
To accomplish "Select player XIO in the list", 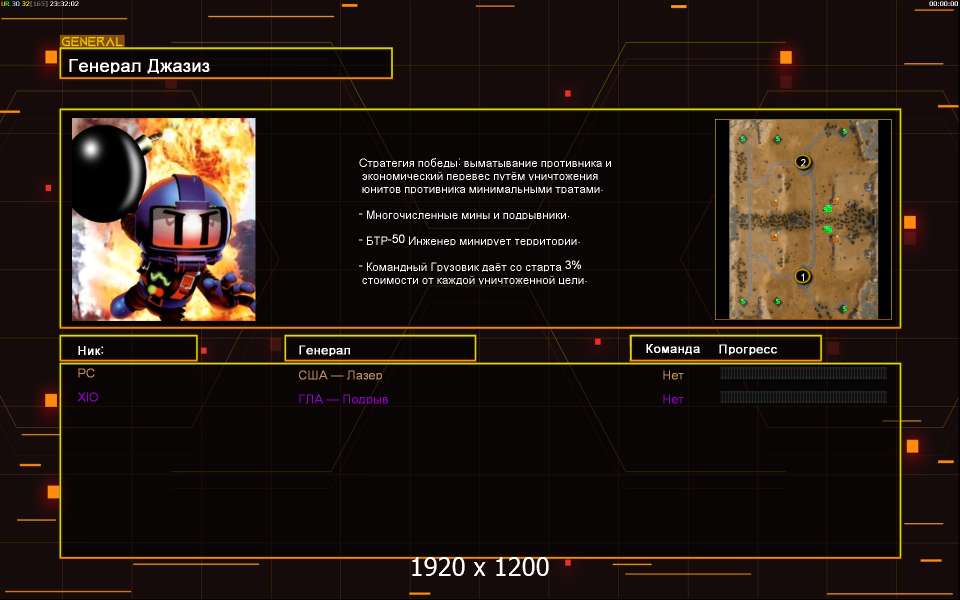I will click(x=88, y=397).
